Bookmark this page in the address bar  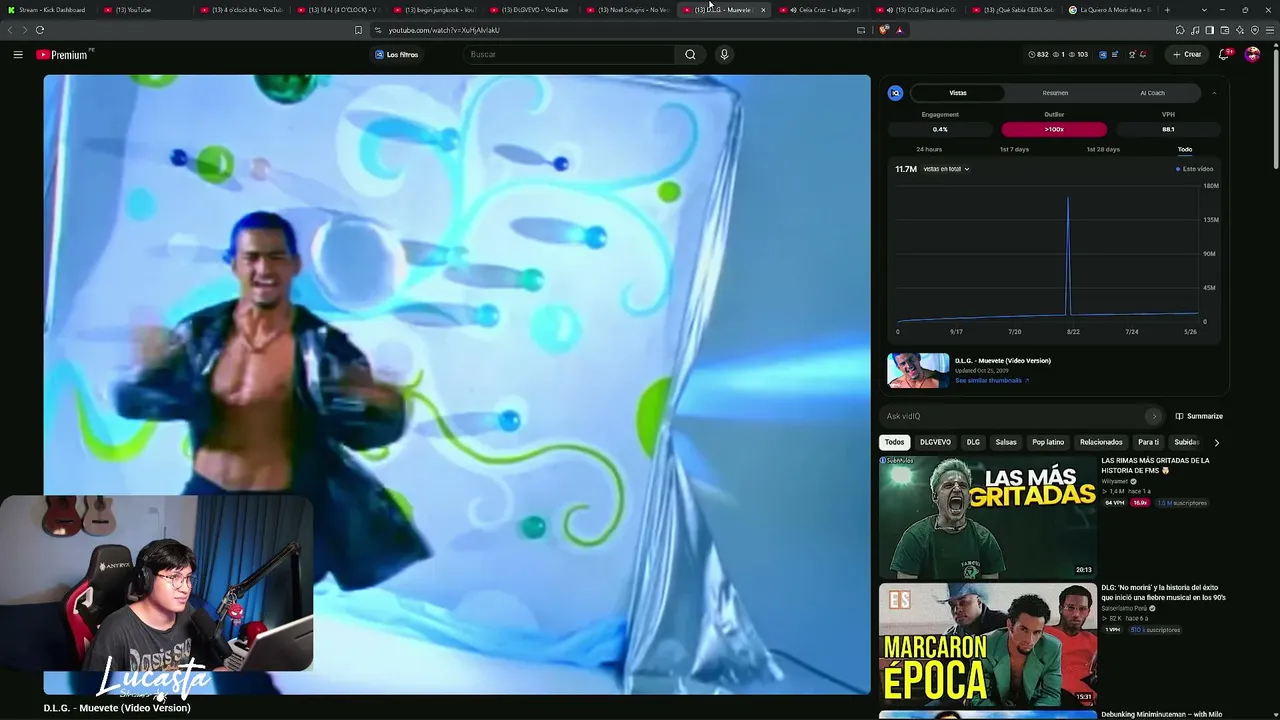(x=358, y=30)
